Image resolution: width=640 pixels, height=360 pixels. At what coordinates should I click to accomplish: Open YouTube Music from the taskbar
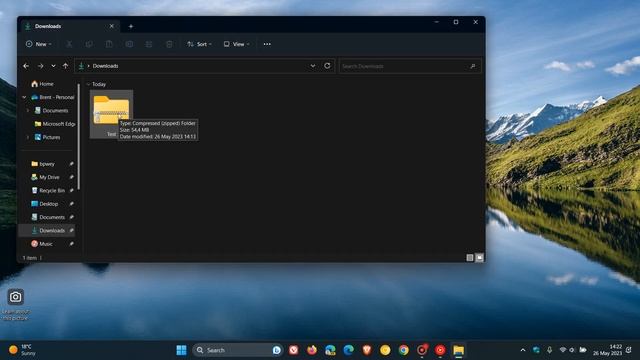pos(440,350)
